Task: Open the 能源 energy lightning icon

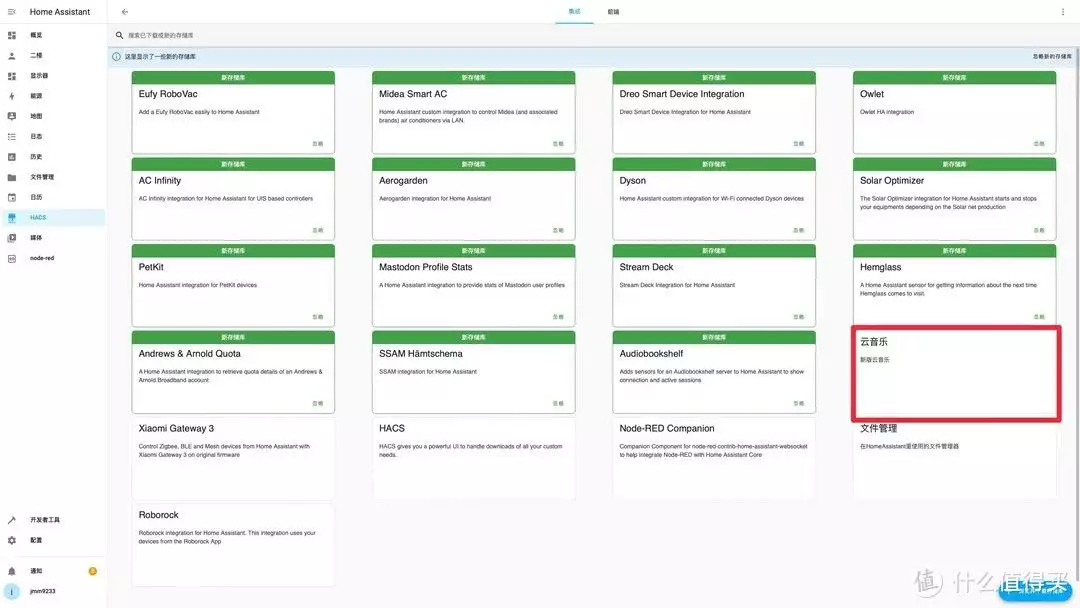Action: tap(12, 96)
